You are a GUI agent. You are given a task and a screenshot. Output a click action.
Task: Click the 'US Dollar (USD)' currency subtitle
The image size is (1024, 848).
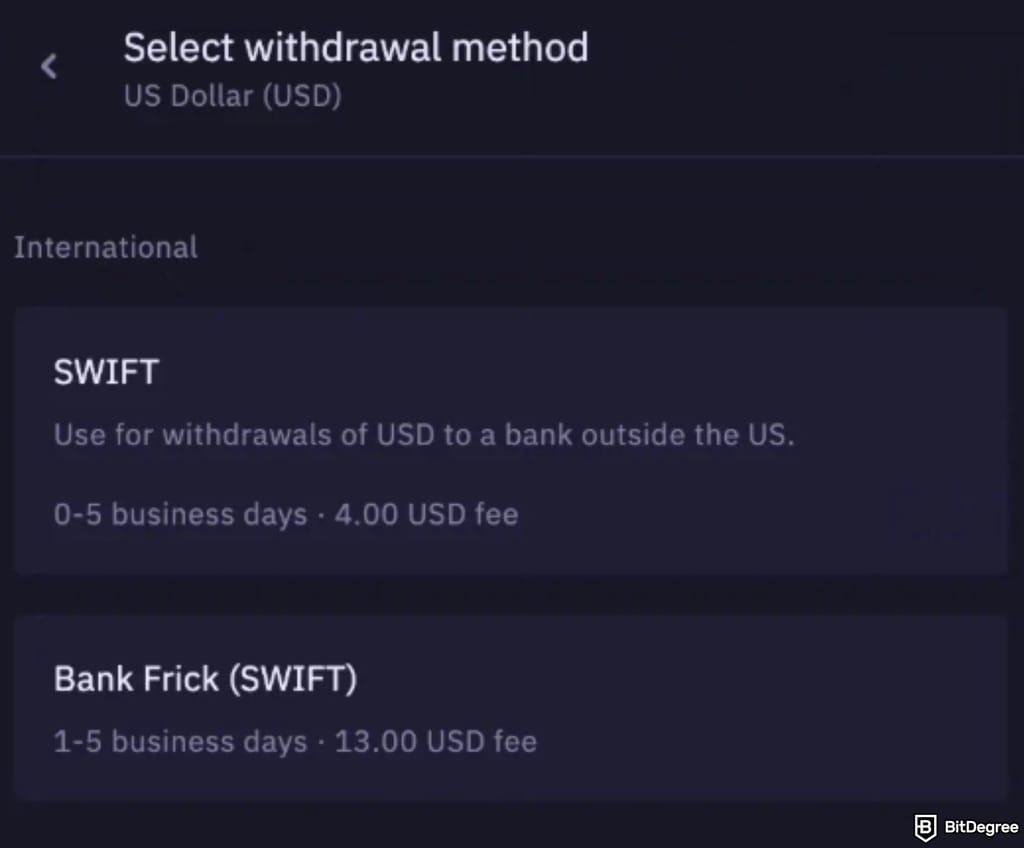232,97
